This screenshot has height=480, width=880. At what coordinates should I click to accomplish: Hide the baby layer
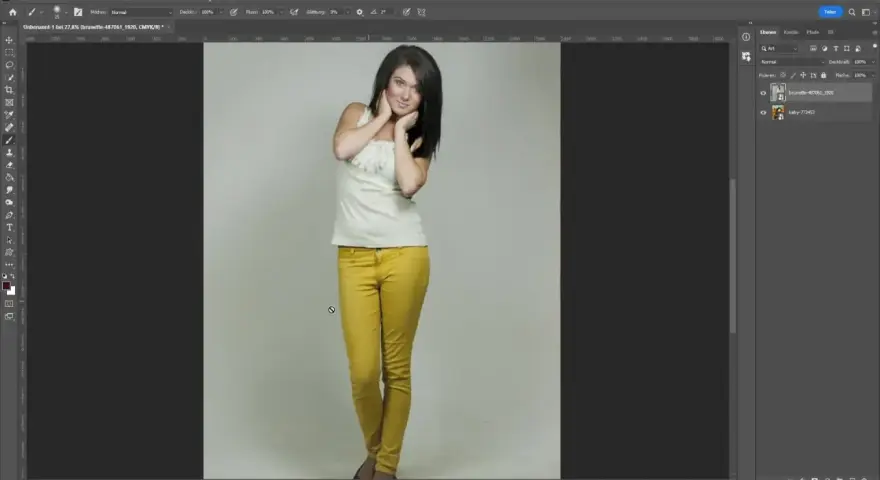pyautogui.click(x=763, y=113)
